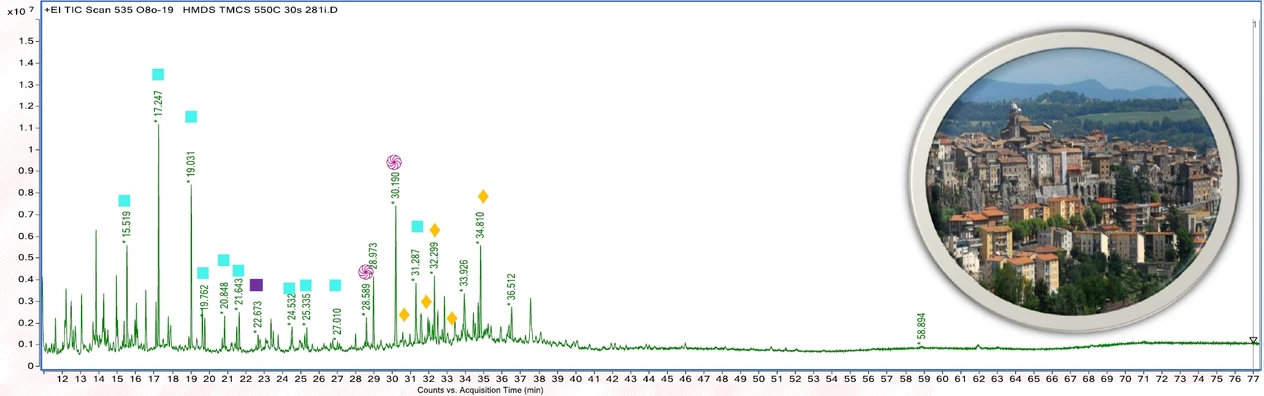Click the pink spiral marker beside peak 28.589

tap(366, 271)
